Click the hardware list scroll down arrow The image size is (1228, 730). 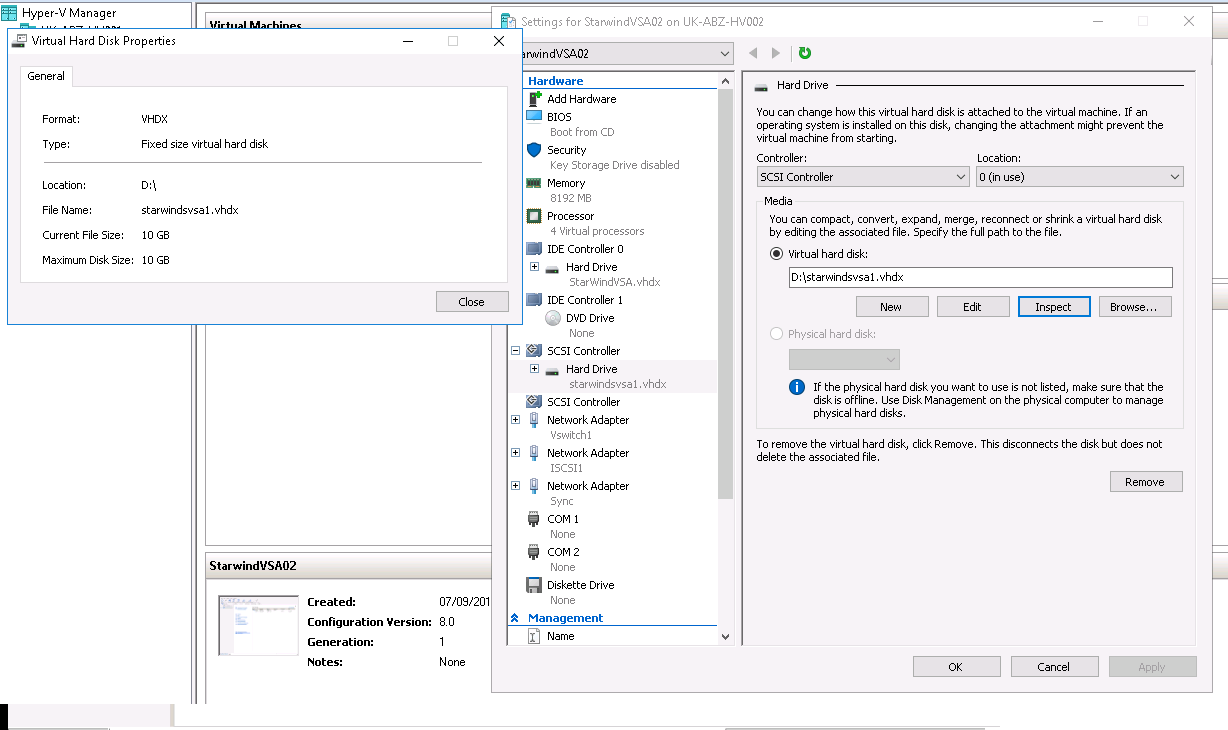point(725,636)
